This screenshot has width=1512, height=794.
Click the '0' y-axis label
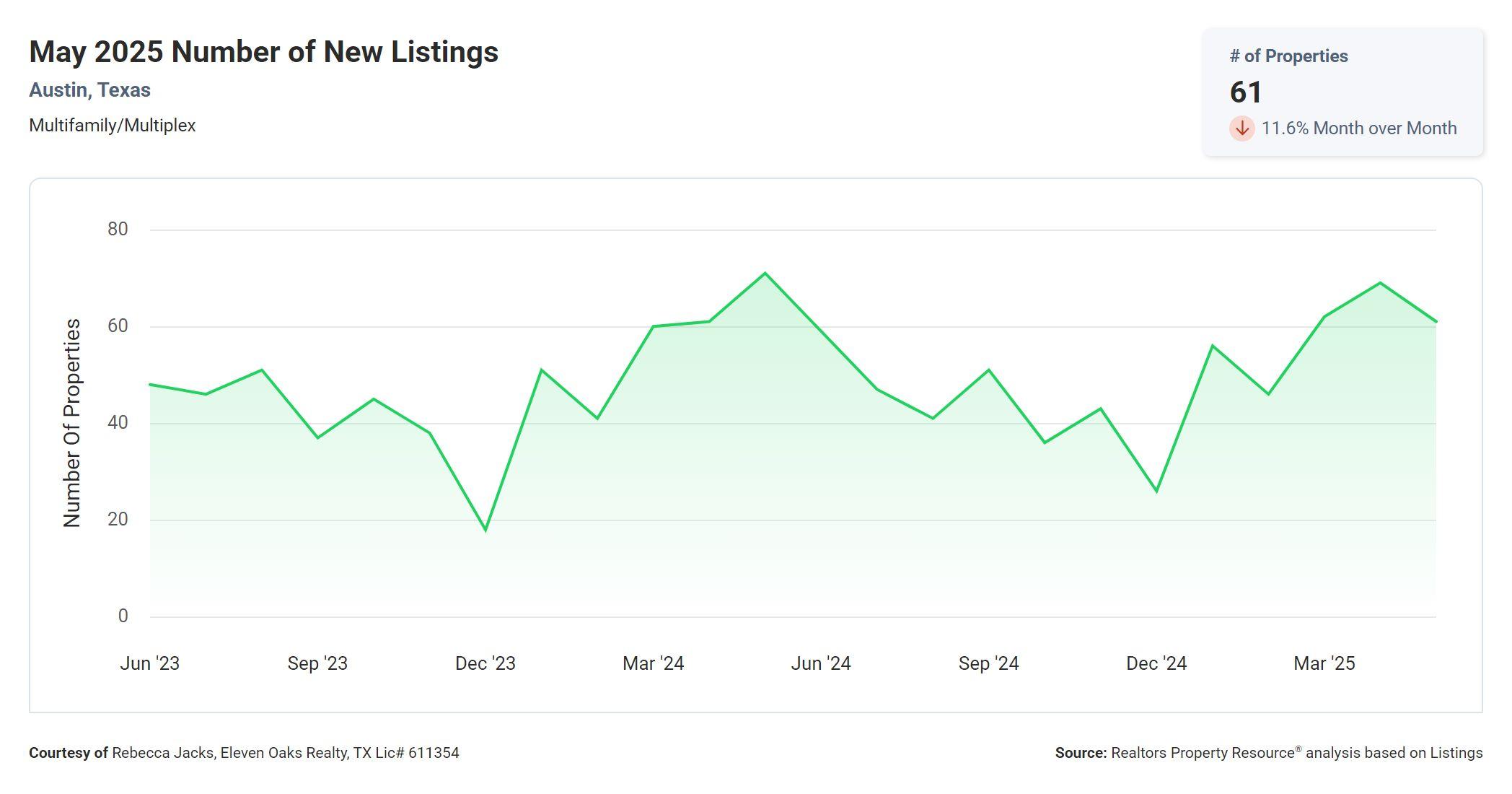pyautogui.click(x=123, y=616)
